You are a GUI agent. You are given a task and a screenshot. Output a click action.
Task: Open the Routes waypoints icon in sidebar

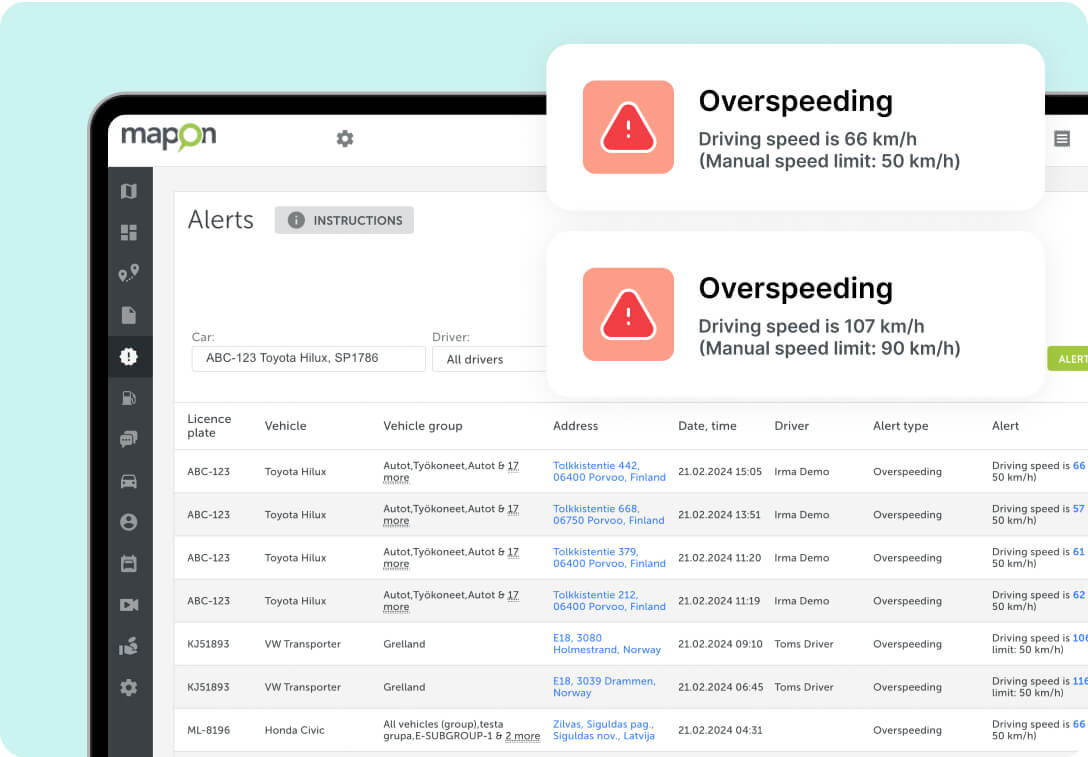[128, 272]
